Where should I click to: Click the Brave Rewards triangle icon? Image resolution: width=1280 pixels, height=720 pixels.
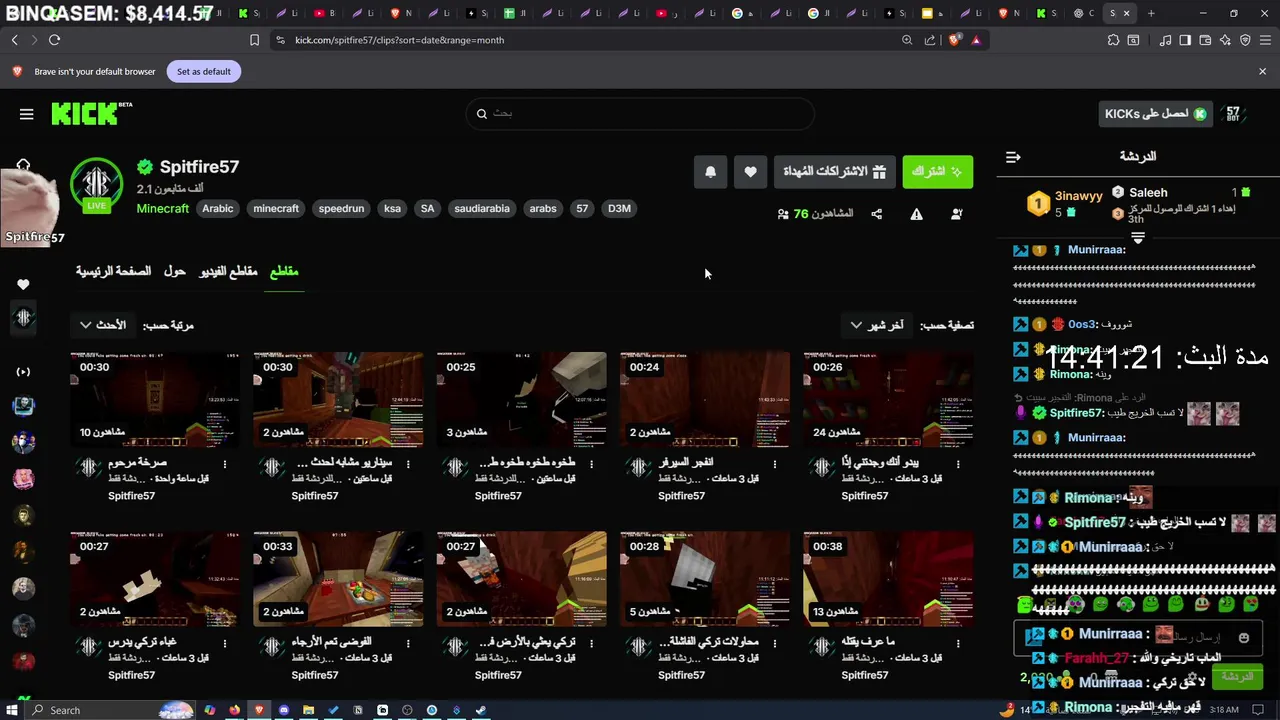(976, 40)
